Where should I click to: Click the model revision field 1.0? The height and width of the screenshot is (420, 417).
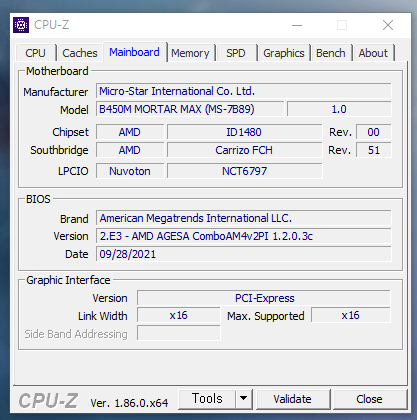pos(339,109)
